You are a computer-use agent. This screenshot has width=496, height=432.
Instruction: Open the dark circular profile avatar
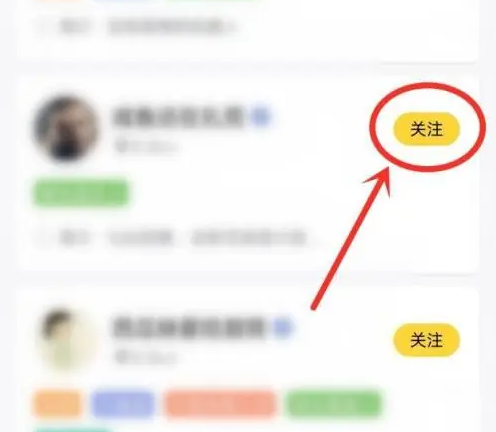coord(67,129)
